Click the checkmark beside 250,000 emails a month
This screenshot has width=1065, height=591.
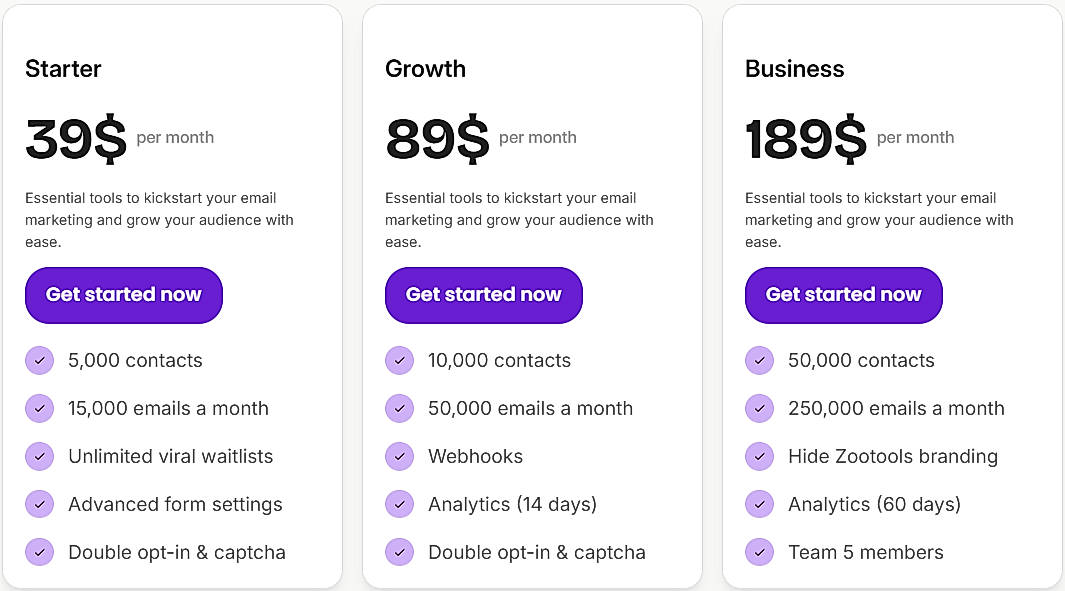click(x=759, y=408)
